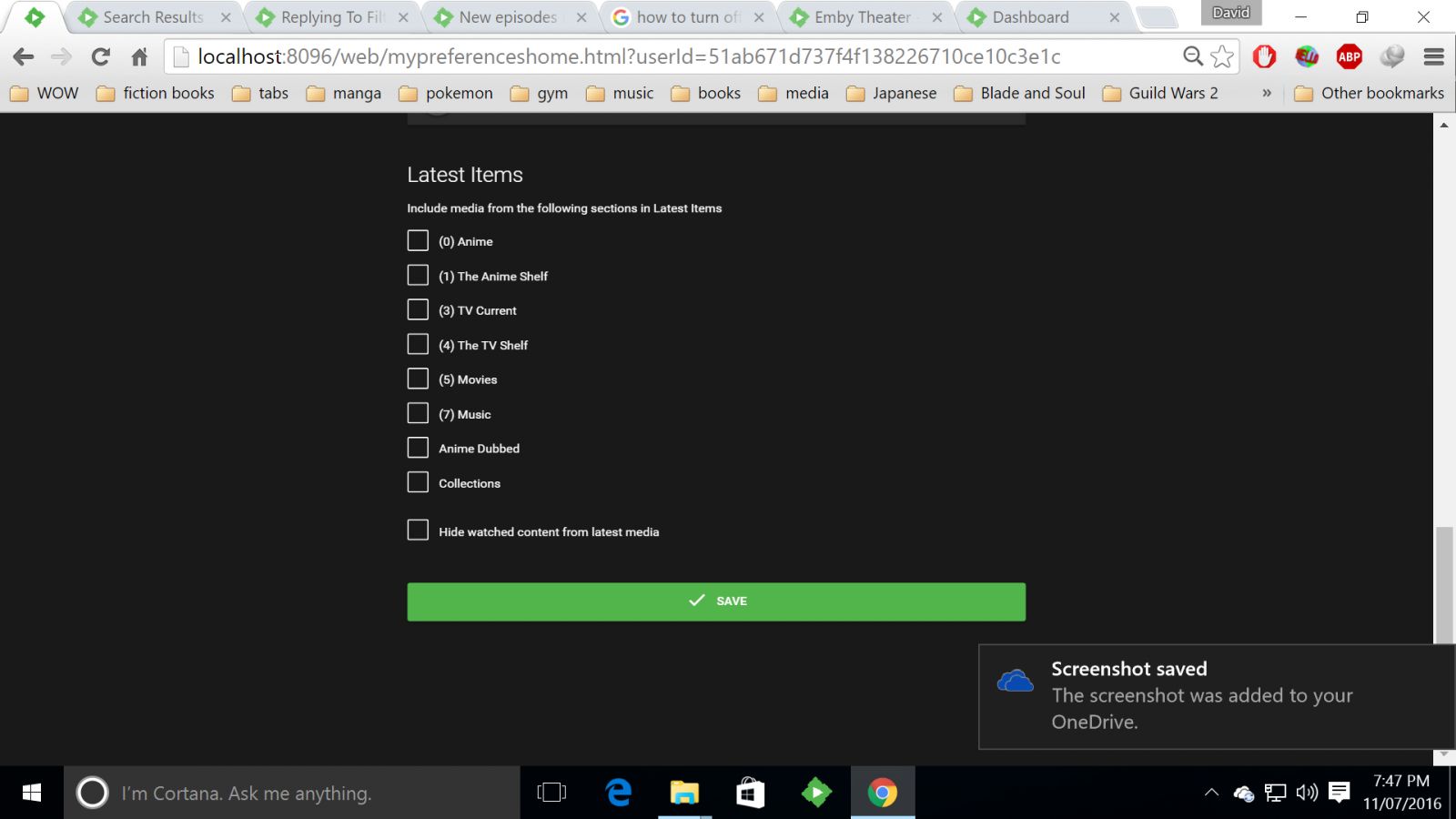The height and width of the screenshot is (819, 1456).
Task: Open the 'how to turn off' Google tab
Action: pyautogui.click(x=688, y=17)
